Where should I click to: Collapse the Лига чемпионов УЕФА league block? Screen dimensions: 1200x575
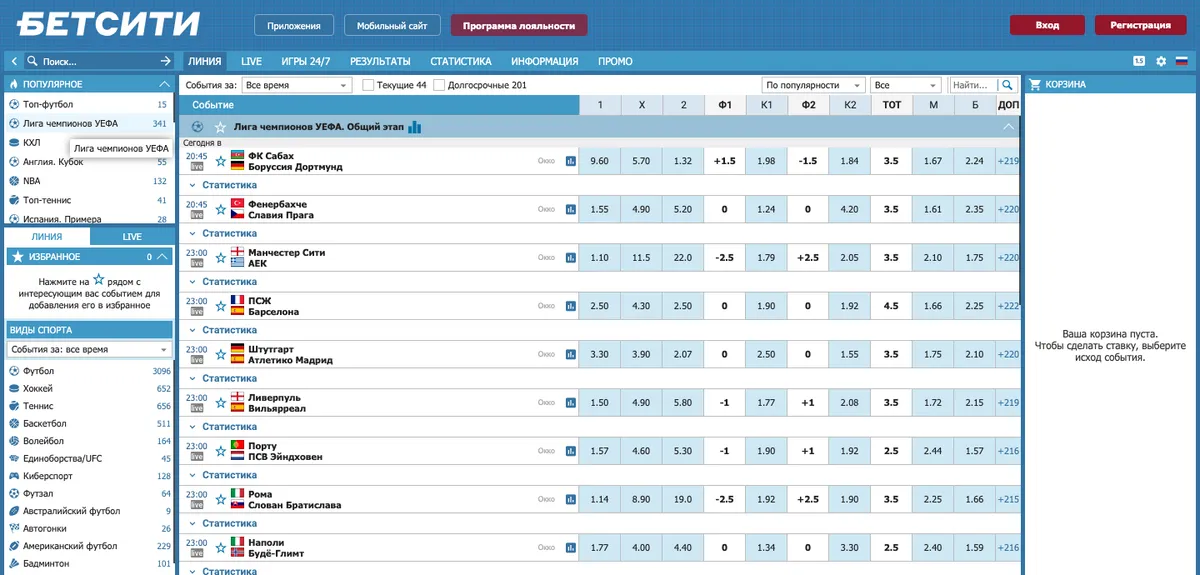coord(1008,127)
